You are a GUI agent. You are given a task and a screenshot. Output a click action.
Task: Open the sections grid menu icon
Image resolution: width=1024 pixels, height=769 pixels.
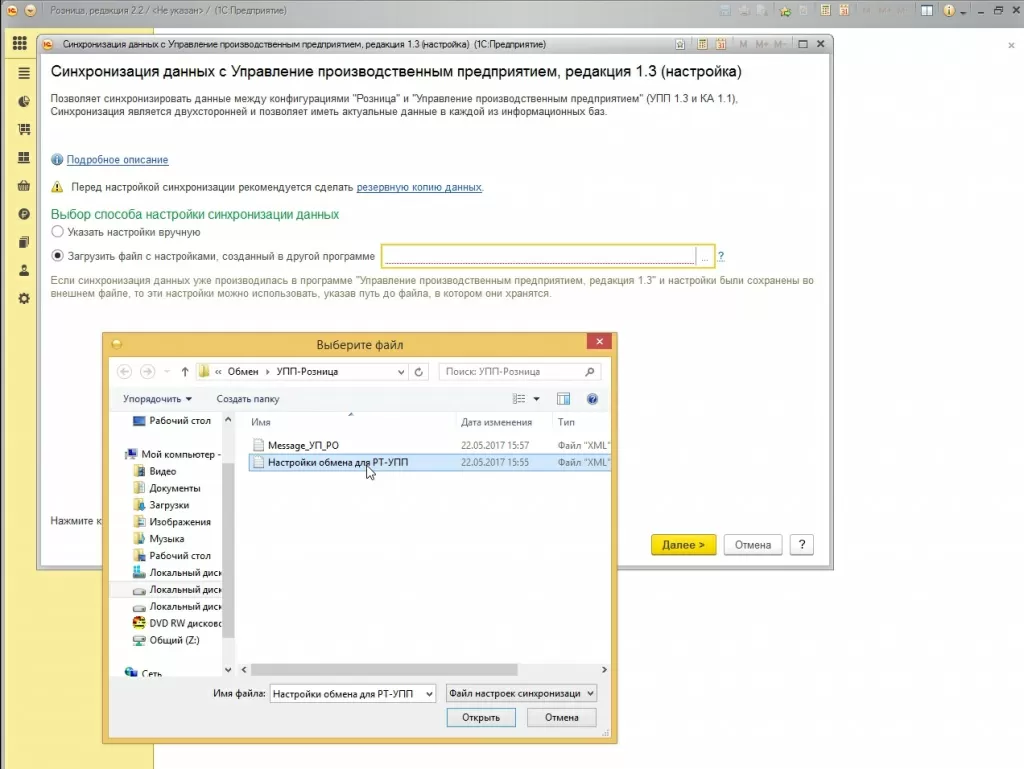pyautogui.click(x=20, y=43)
